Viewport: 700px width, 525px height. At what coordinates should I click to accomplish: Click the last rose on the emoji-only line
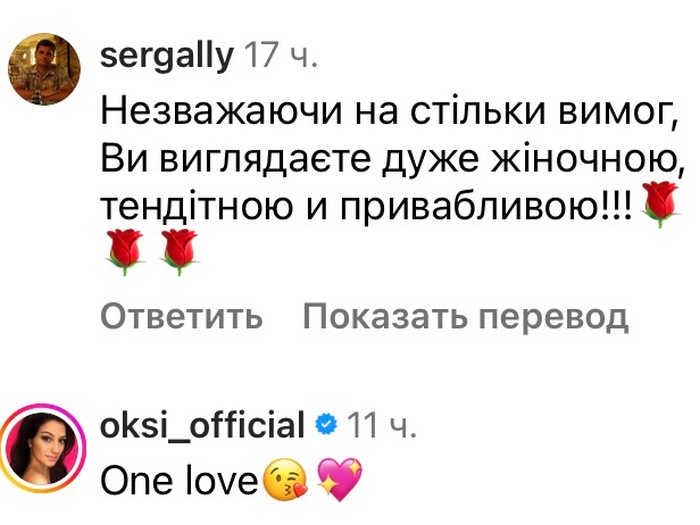180,252
